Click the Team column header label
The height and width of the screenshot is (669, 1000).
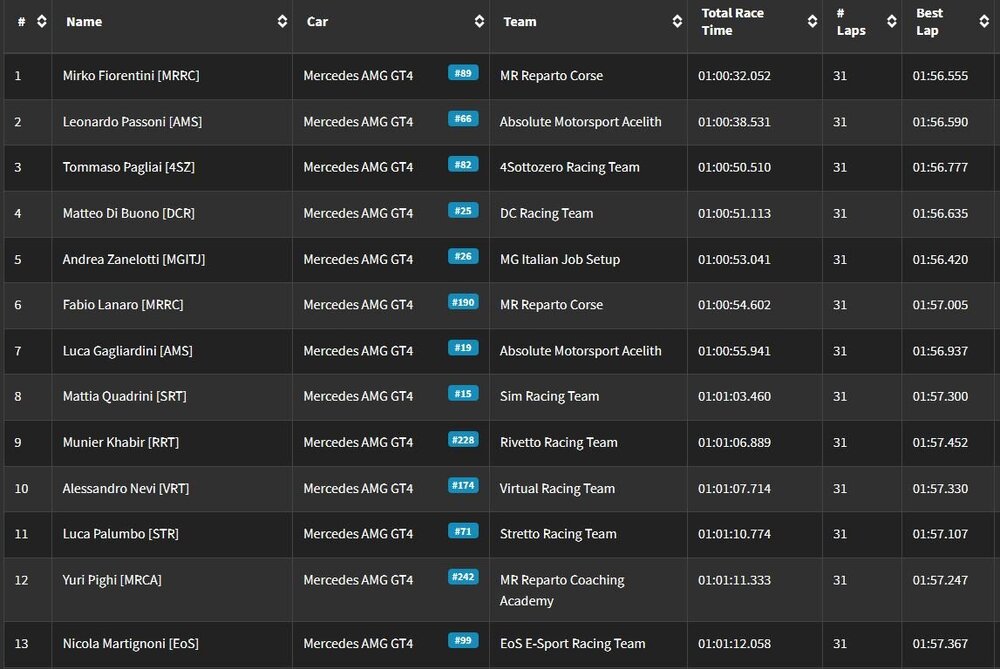click(x=520, y=22)
